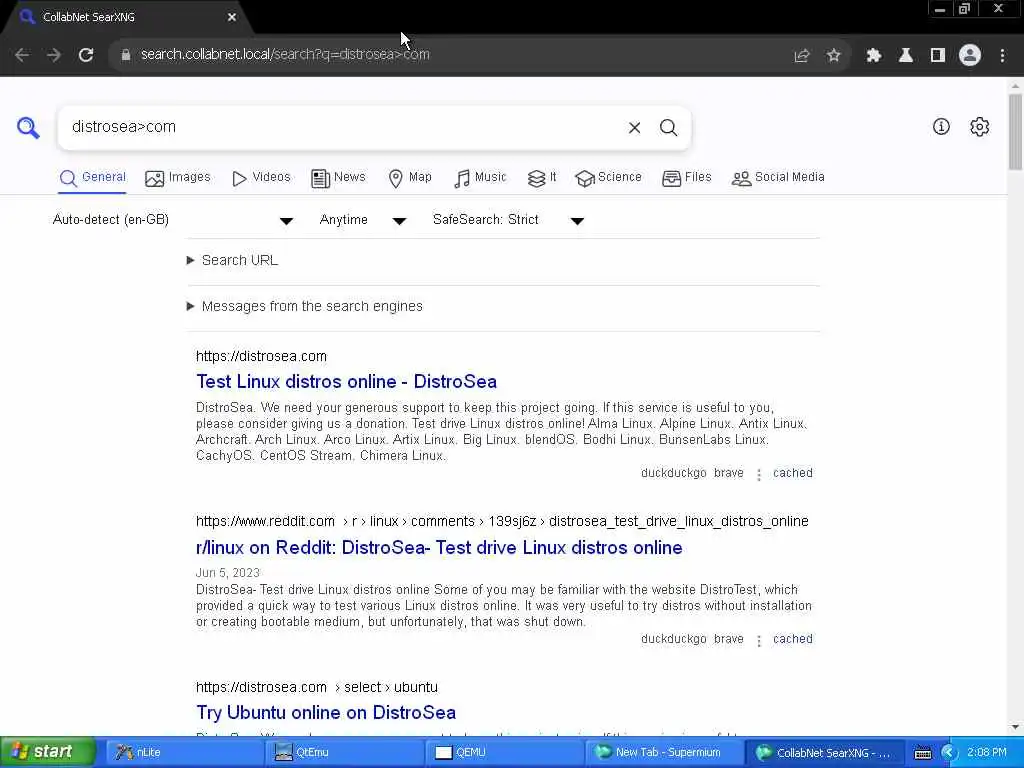
Task: Close the CollabNet SearXNG tab
Action: (232, 18)
